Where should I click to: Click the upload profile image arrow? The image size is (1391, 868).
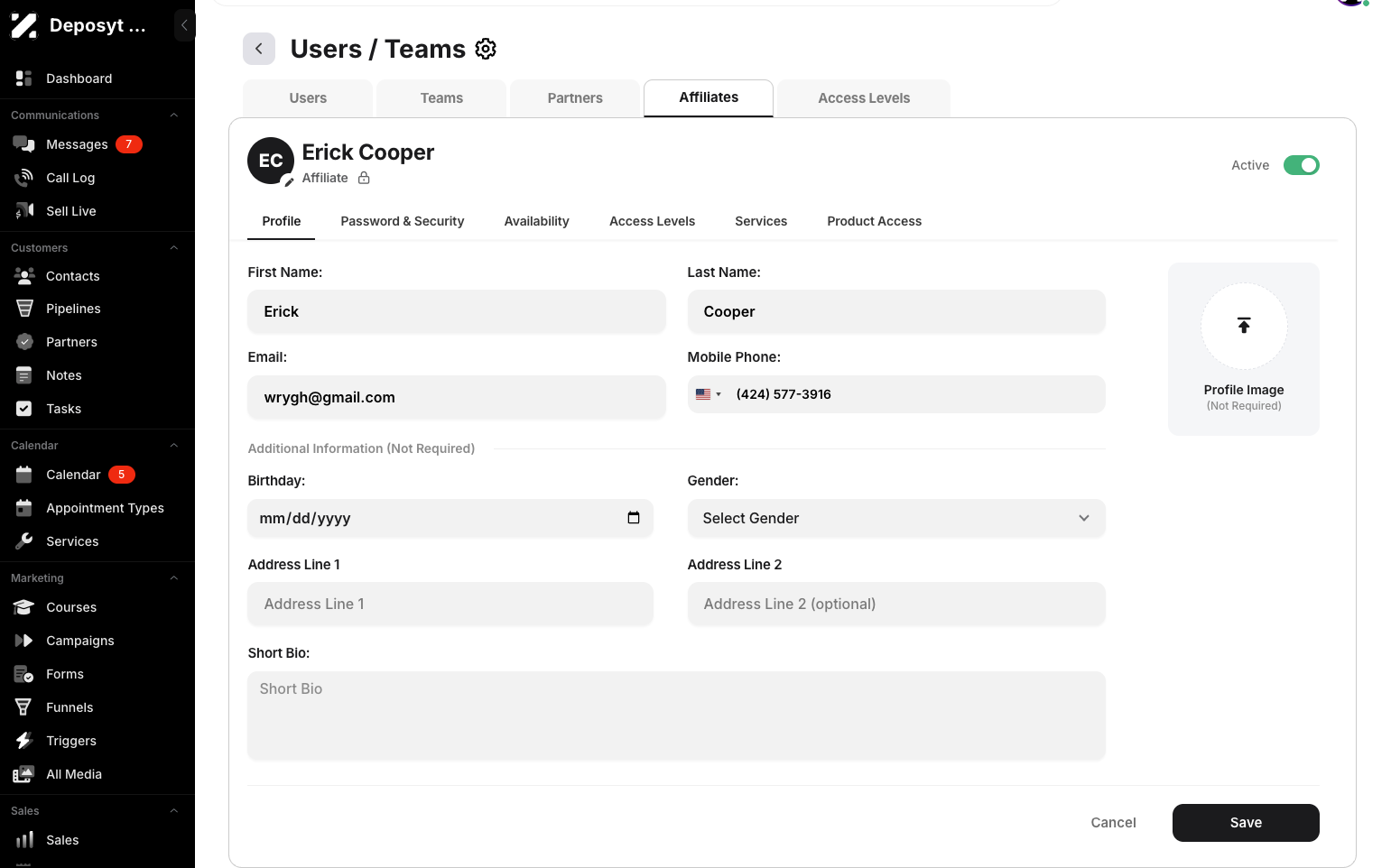(1244, 326)
